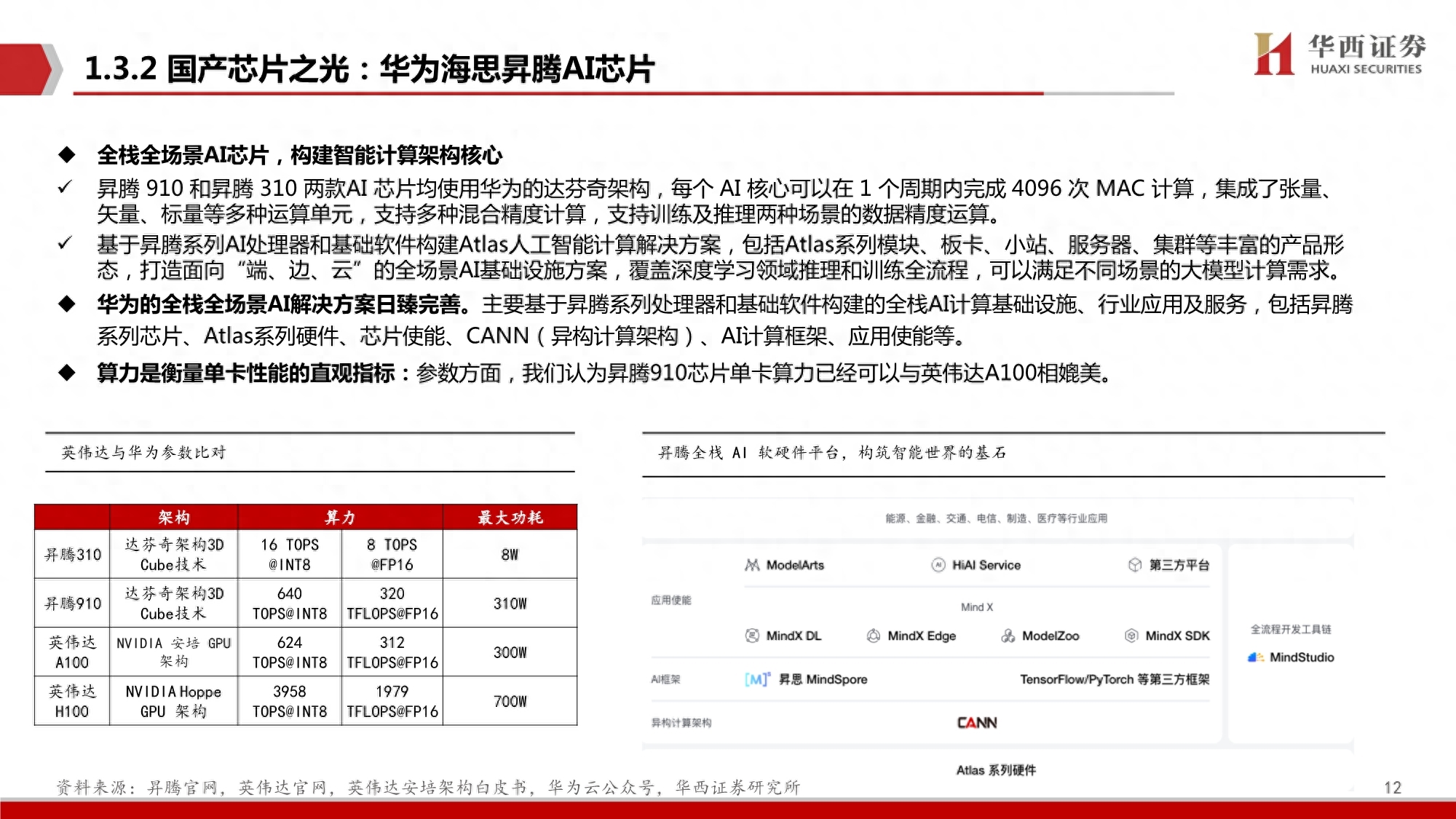1456x819 pixels.
Task: Click the table caption 英伟达与华为参数比对
Action: (x=143, y=453)
